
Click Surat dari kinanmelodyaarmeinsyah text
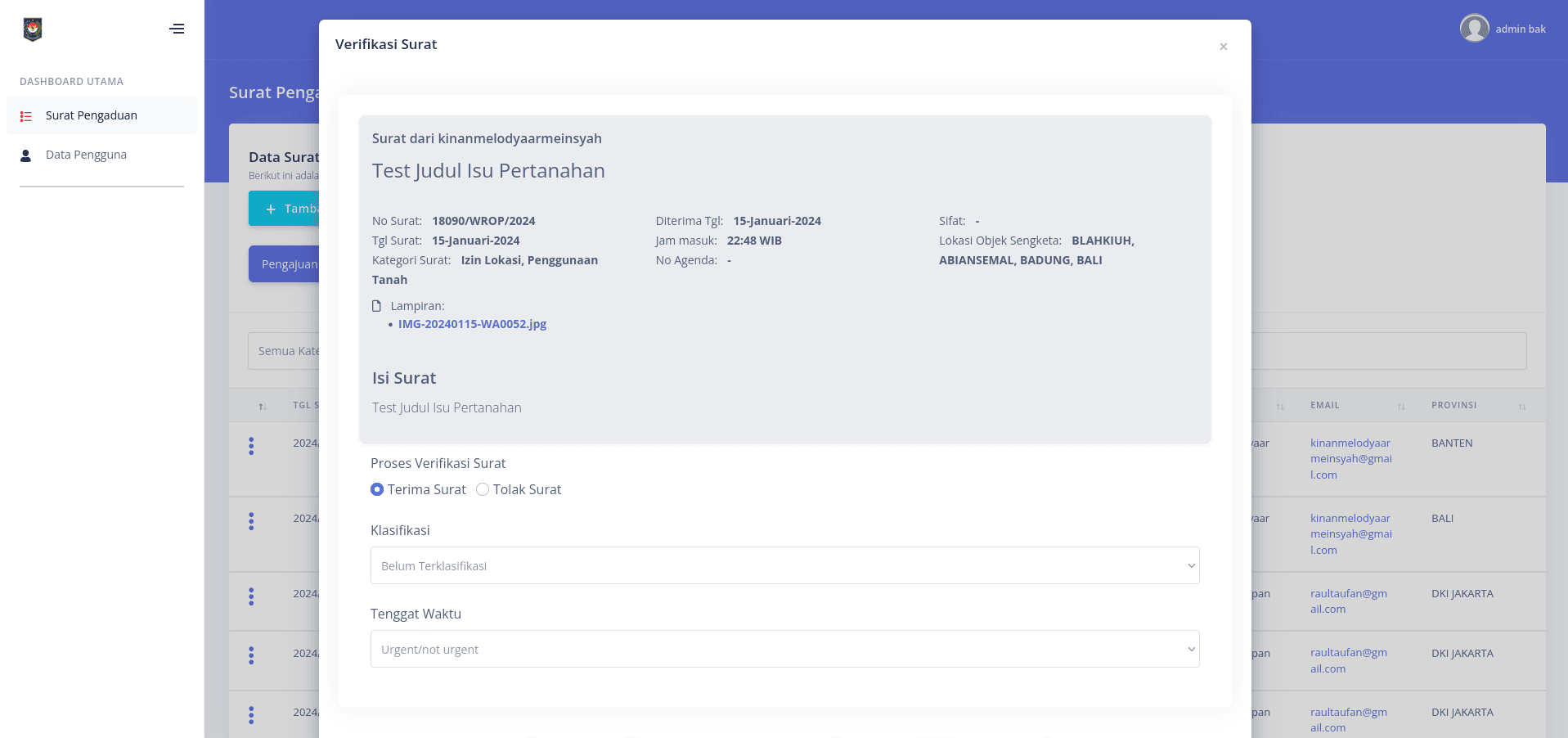(x=487, y=139)
